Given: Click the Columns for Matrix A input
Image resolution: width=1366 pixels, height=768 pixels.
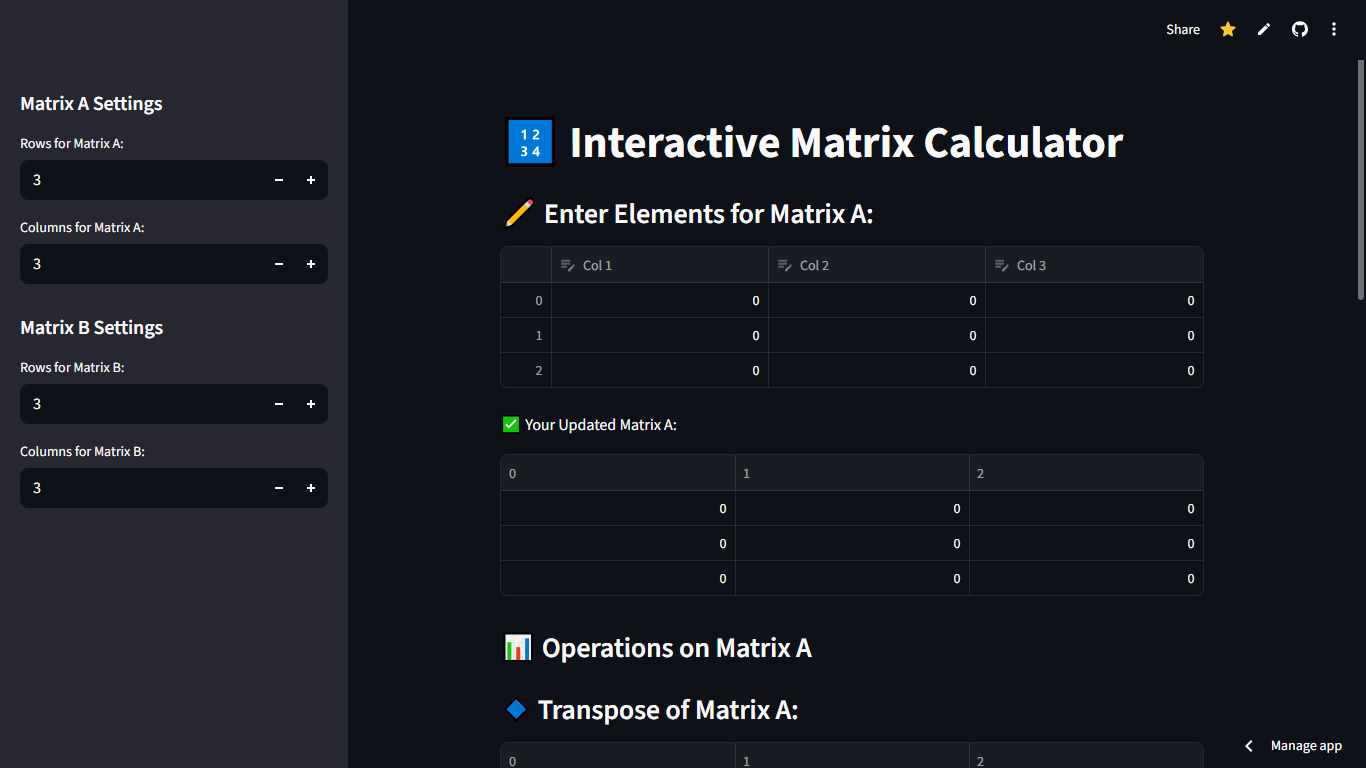Looking at the screenshot, I should [x=142, y=264].
